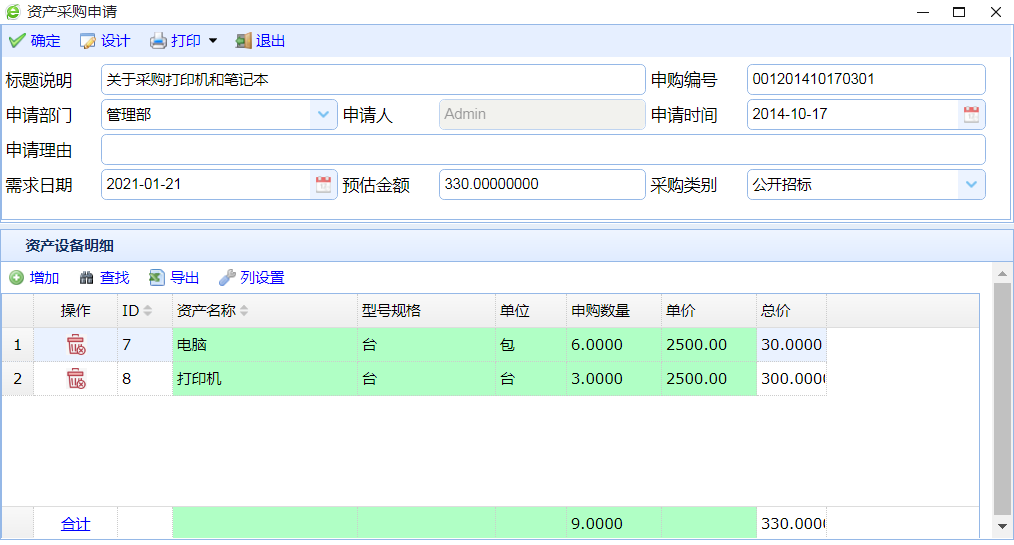Click the Print (打印) printer icon
The width and height of the screenshot is (1014, 545).
pos(159,41)
